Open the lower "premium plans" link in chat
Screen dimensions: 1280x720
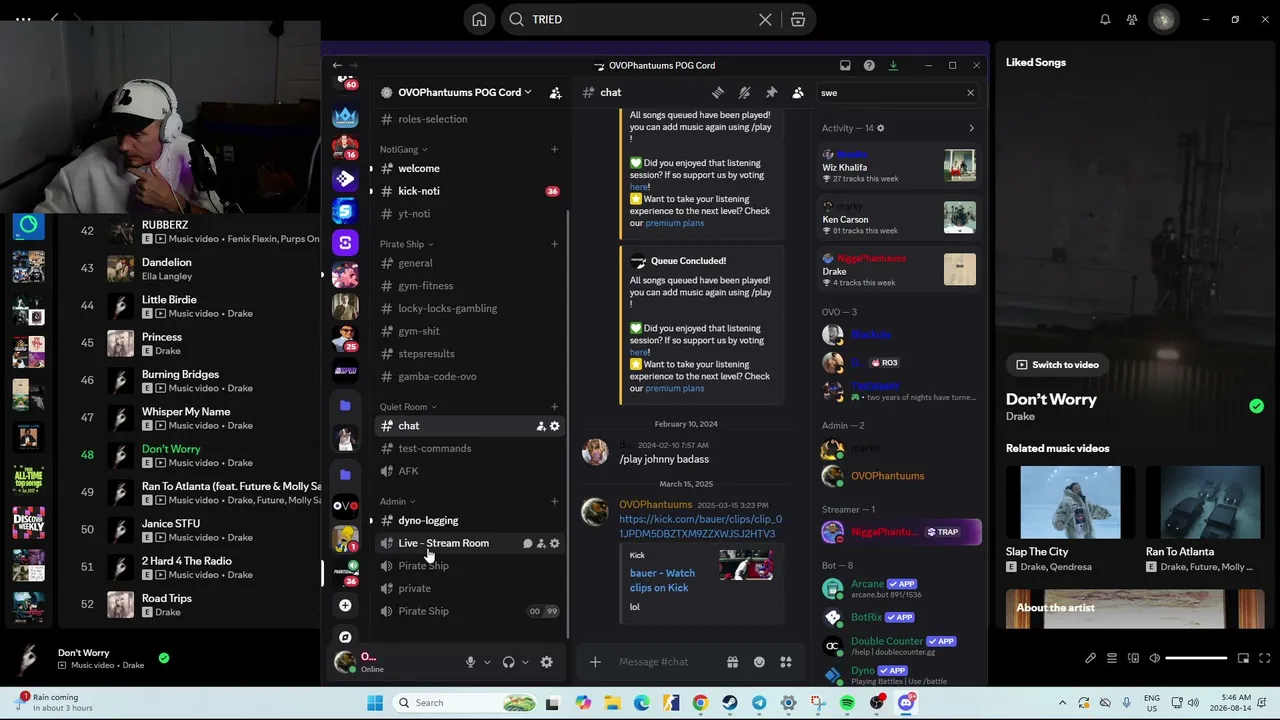point(674,389)
